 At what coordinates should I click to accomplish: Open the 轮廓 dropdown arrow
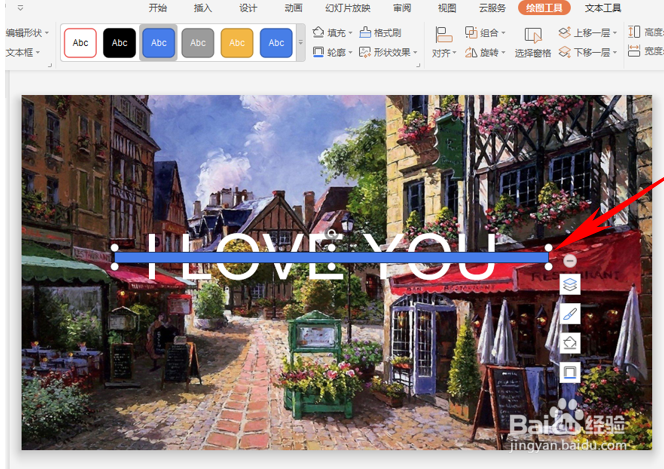point(351,53)
